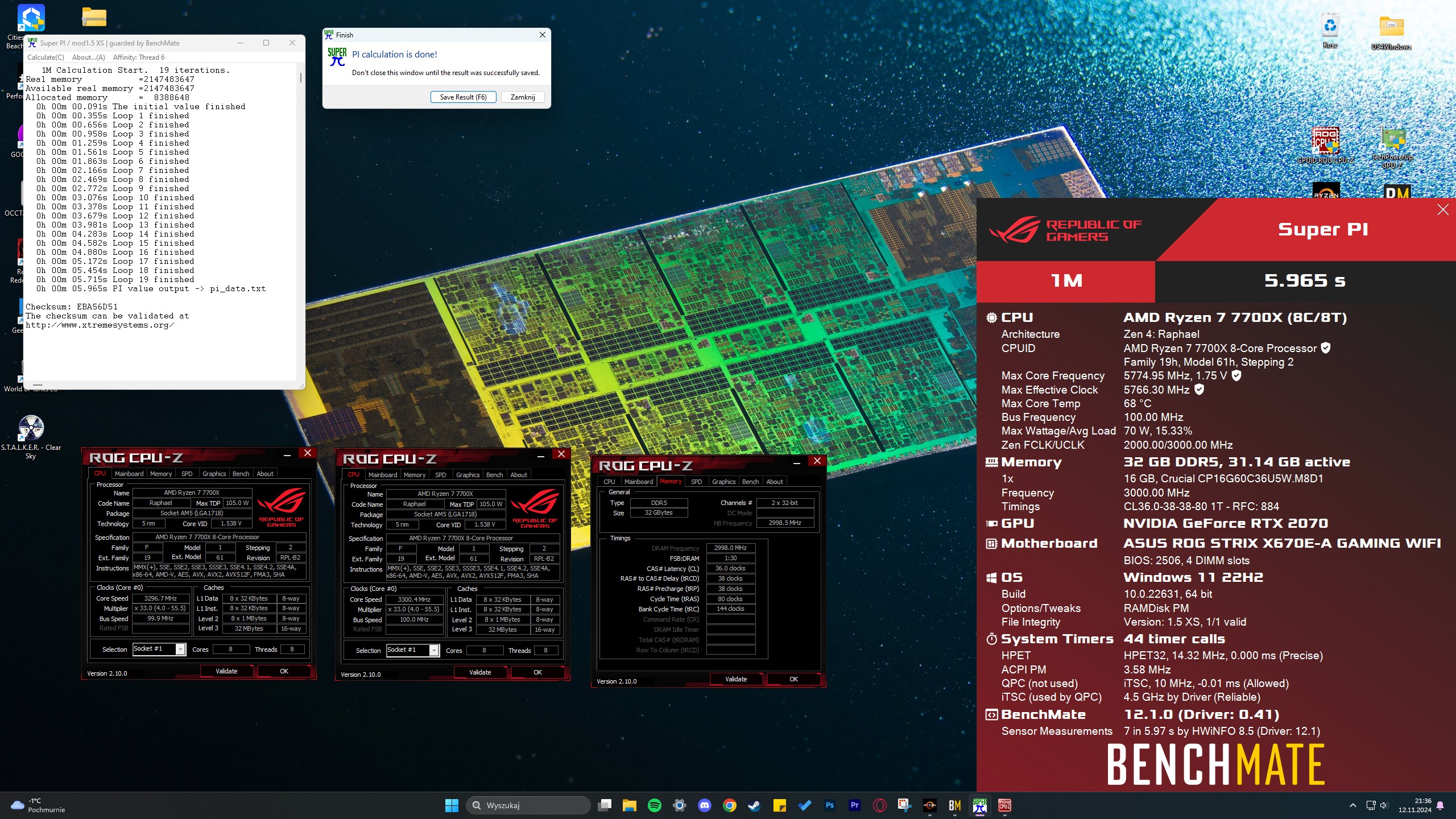
Task: Open Steam from the taskbar
Action: [x=754, y=805]
